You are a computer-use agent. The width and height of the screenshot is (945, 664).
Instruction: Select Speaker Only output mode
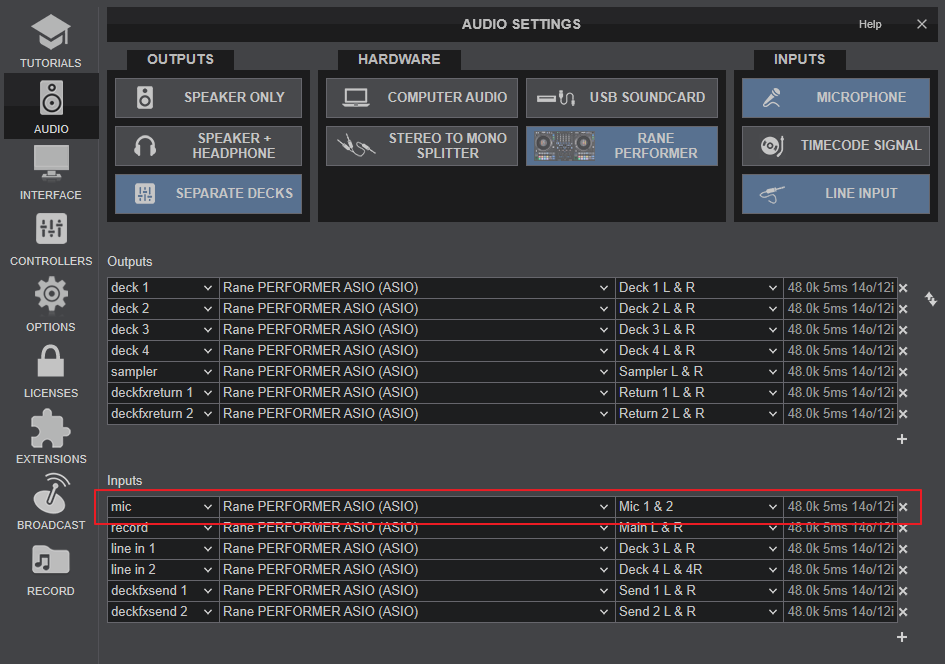point(209,98)
